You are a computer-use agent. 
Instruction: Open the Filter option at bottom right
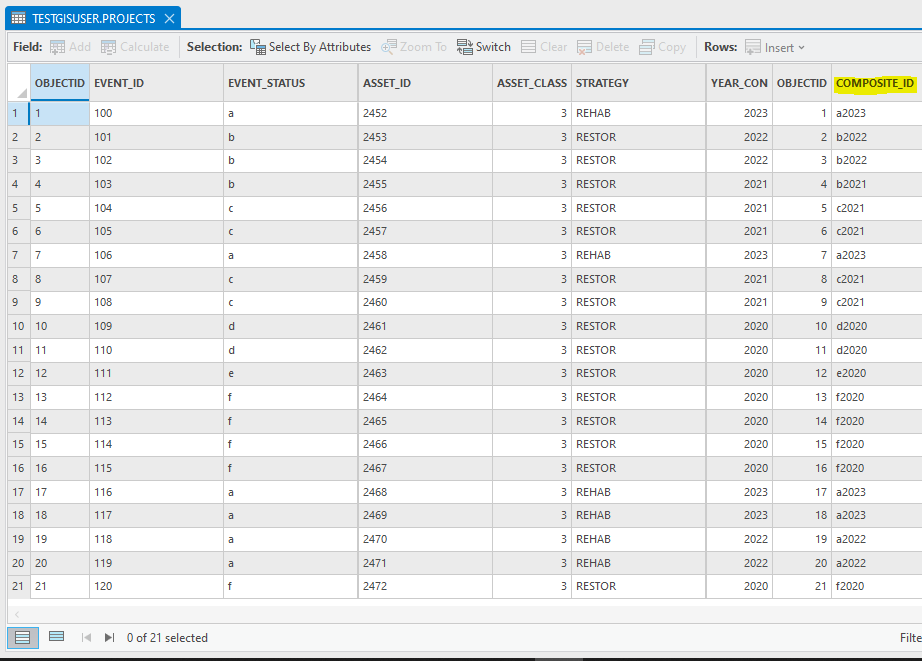click(910, 637)
